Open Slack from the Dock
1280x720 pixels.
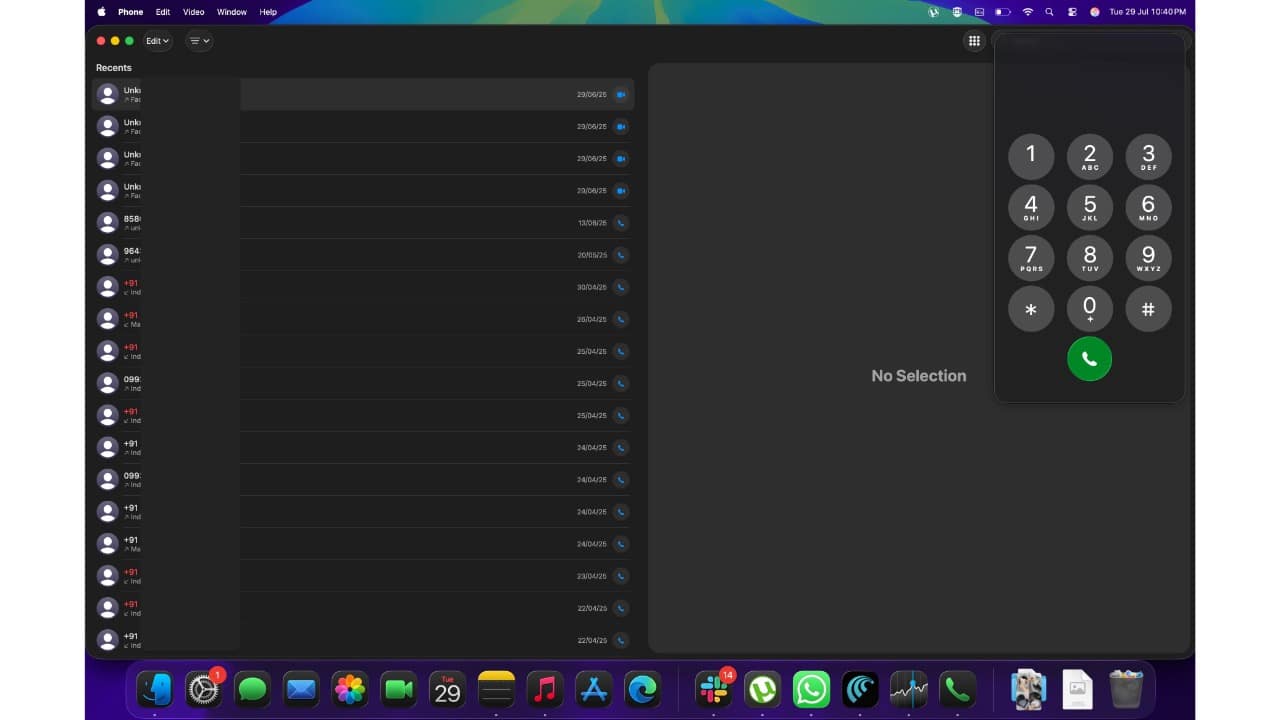pos(713,689)
